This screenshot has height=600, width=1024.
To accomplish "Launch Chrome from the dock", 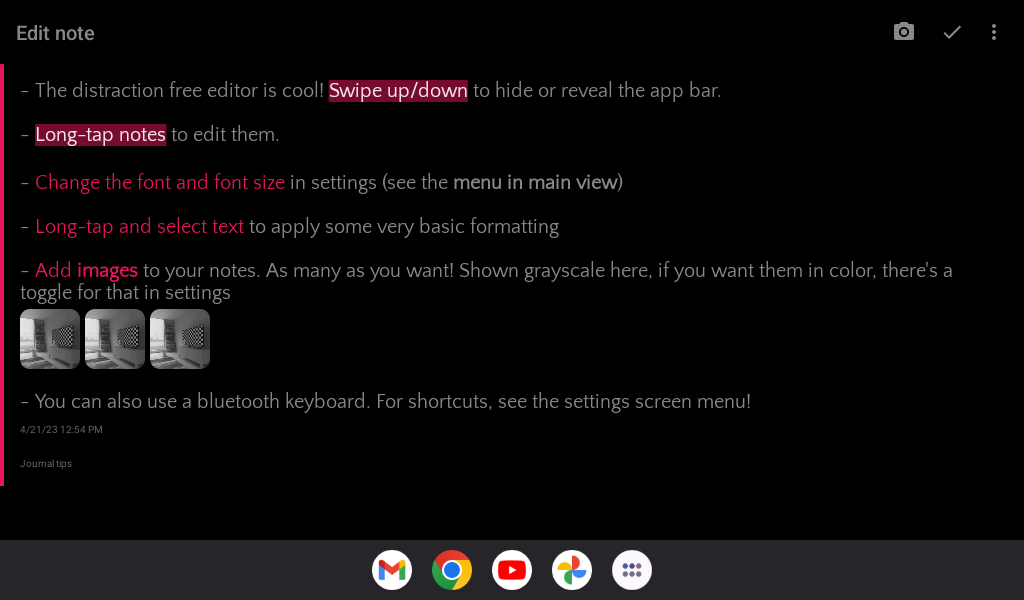I will [x=452, y=570].
